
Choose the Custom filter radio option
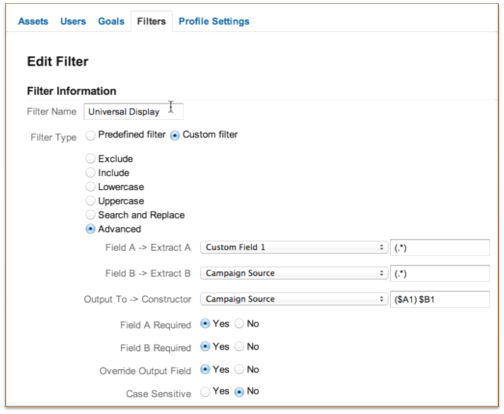pyautogui.click(x=175, y=135)
